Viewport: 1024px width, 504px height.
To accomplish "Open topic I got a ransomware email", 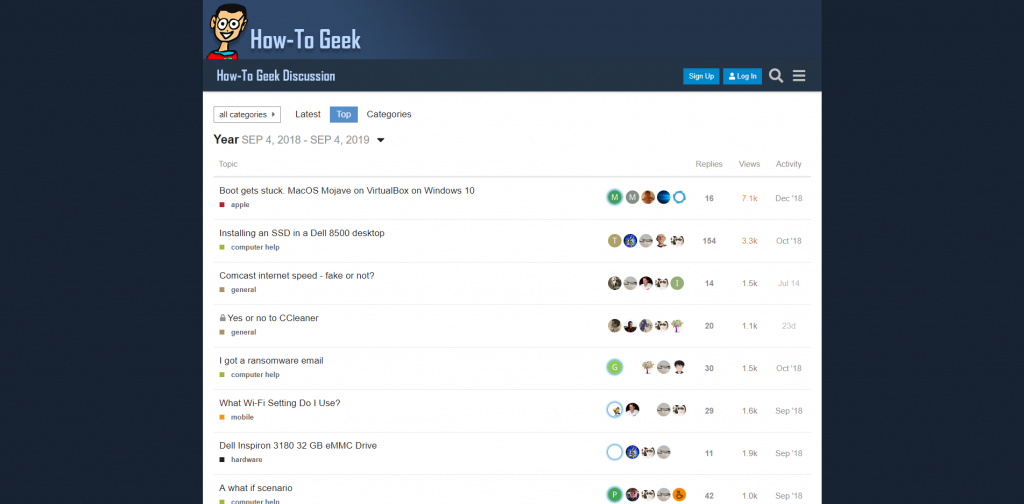I will 271,360.
